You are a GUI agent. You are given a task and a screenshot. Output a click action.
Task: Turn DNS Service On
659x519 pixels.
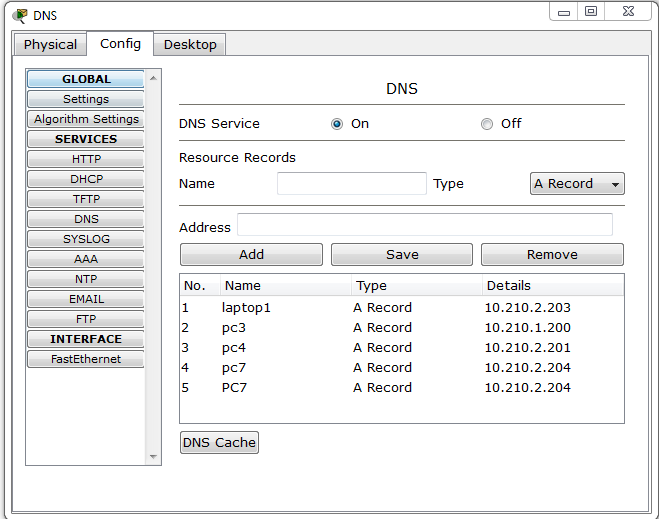click(337, 124)
